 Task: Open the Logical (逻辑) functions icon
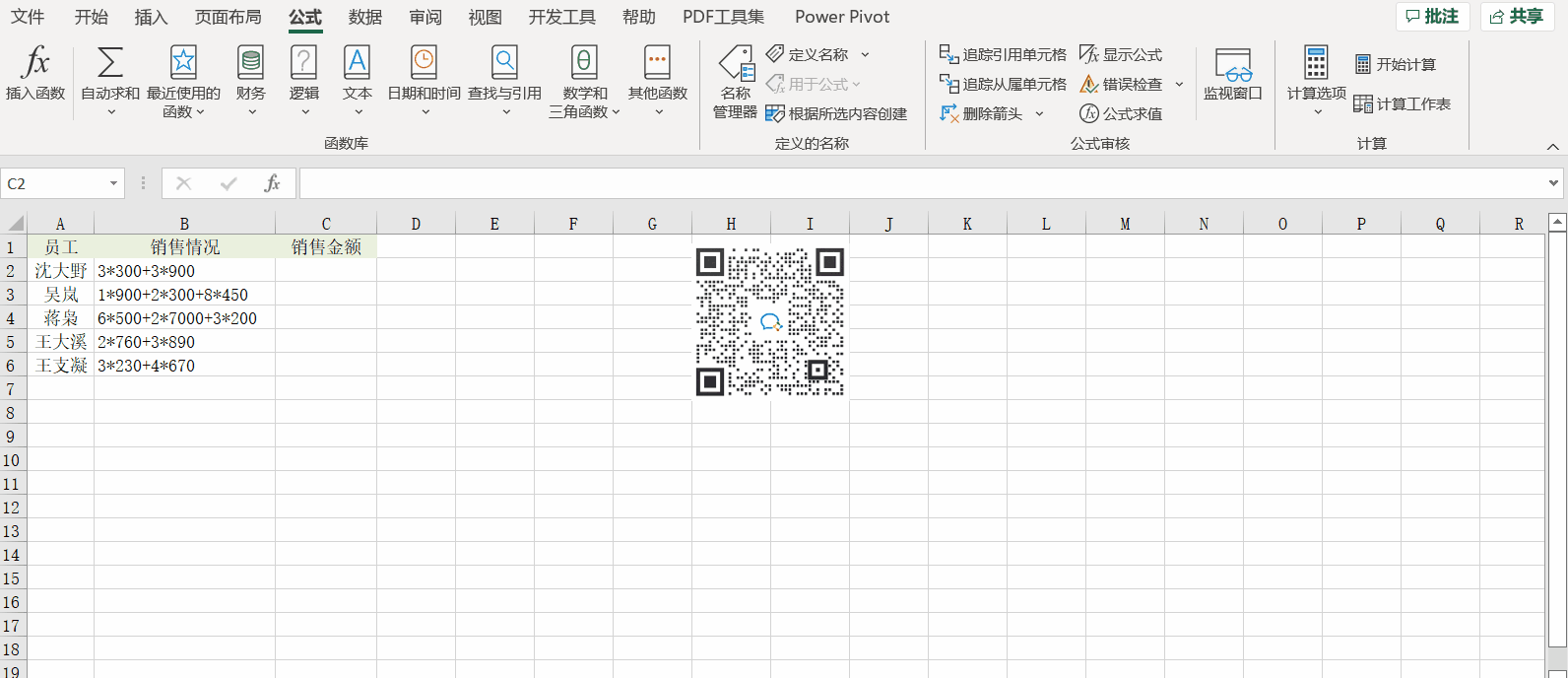point(303,63)
